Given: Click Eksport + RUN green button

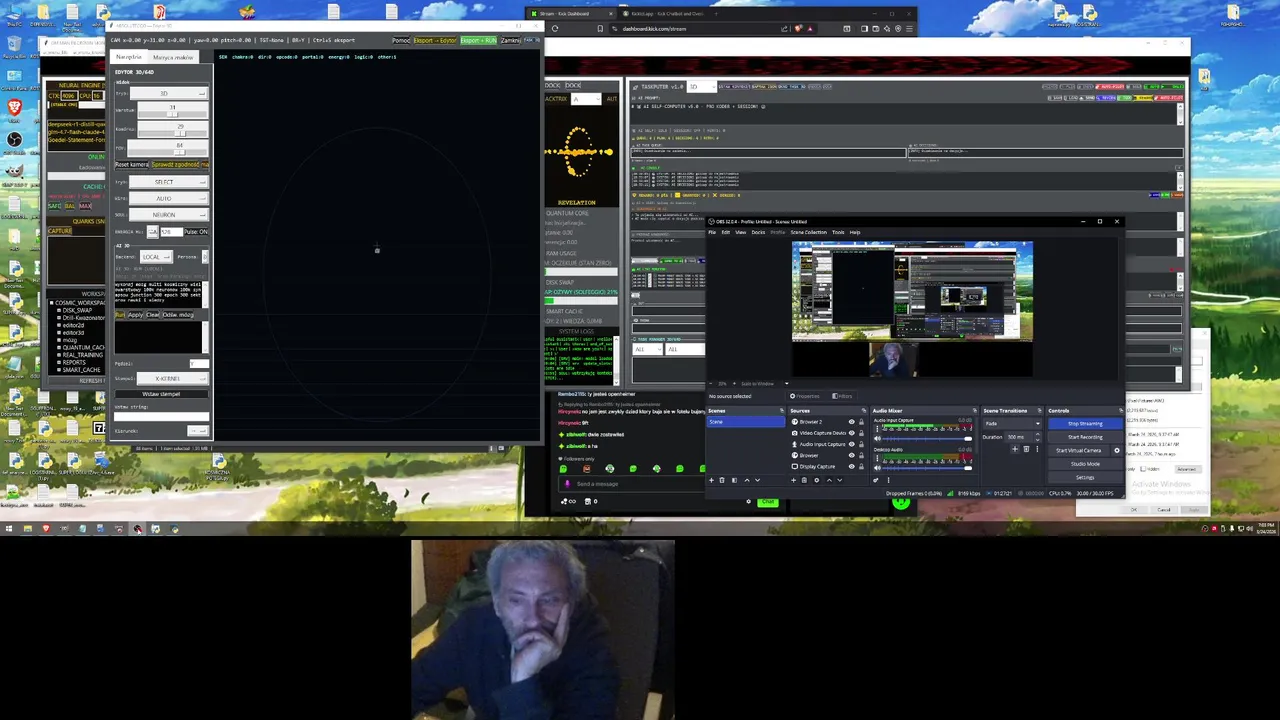Looking at the screenshot, I should click(x=478, y=40).
